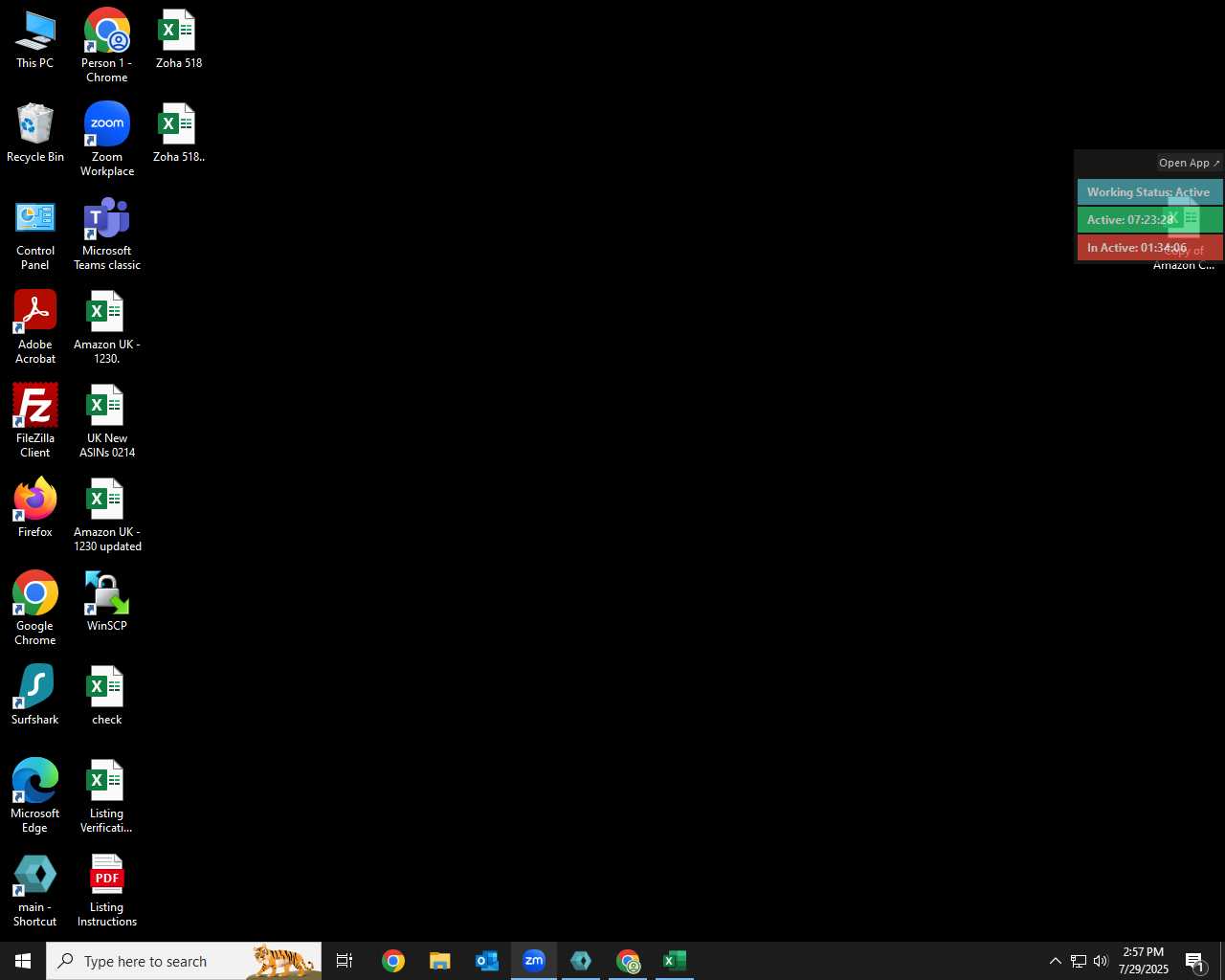Select the Zoom Workplace shortcut
Image resolution: width=1225 pixels, height=980 pixels.
coord(107,140)
